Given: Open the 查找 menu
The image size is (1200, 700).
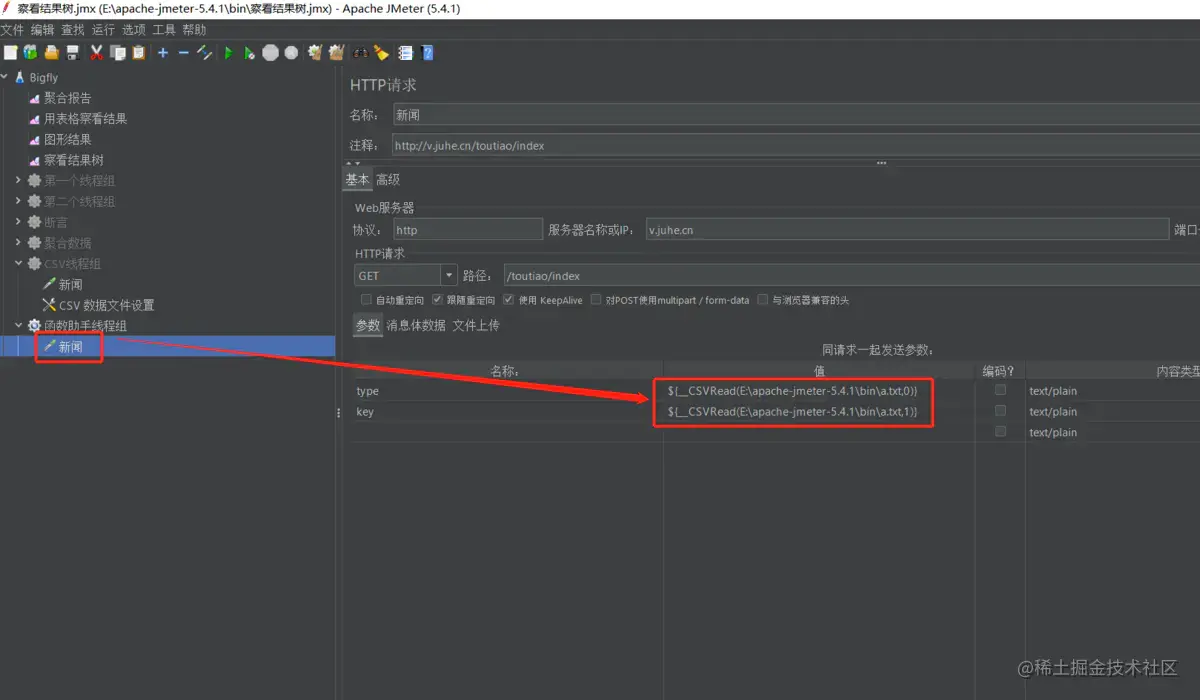Looking at the screenshot, I should pyautogui.click(x=73, y=30).
